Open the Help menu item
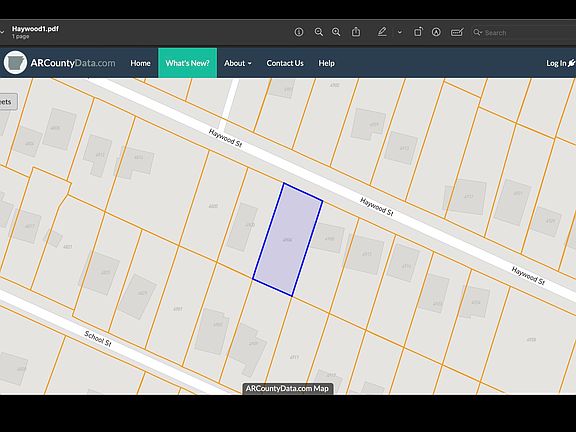576x432 pixels. coord(326,63)
